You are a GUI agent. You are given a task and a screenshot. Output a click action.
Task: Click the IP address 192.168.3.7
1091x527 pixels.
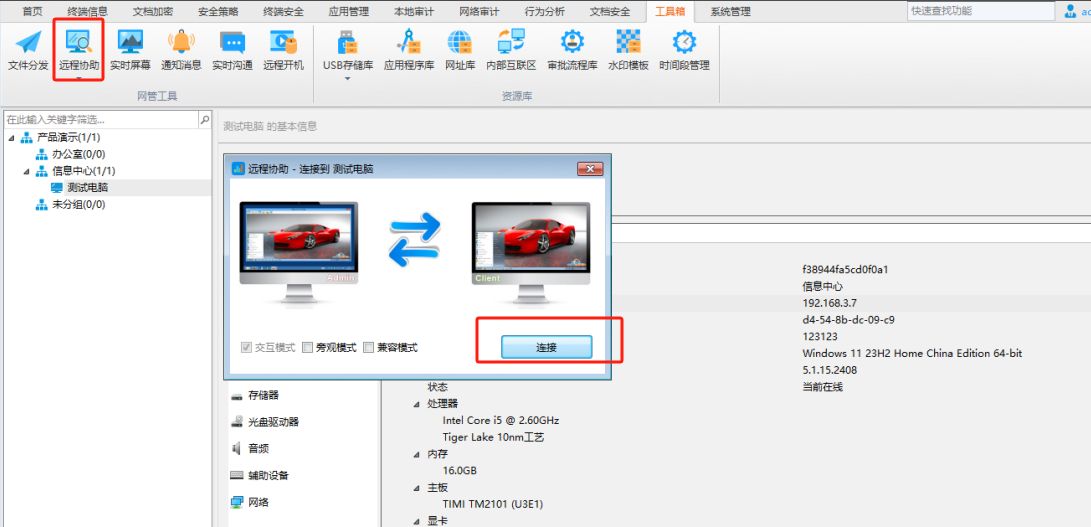[x=829, y=303]
